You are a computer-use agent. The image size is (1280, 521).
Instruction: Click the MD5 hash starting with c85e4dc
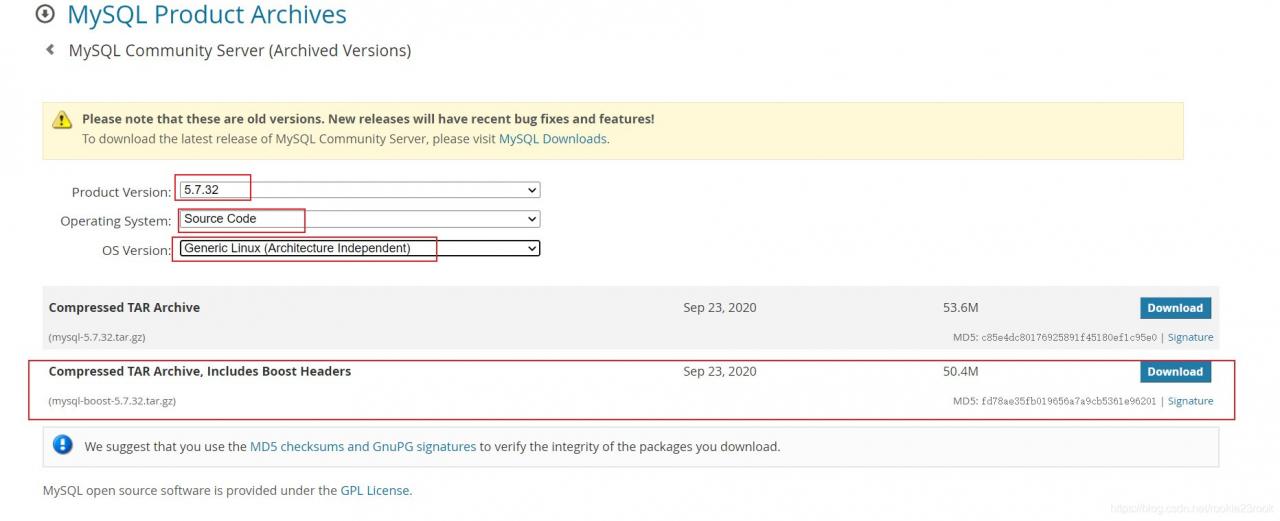click(1068, 338)
